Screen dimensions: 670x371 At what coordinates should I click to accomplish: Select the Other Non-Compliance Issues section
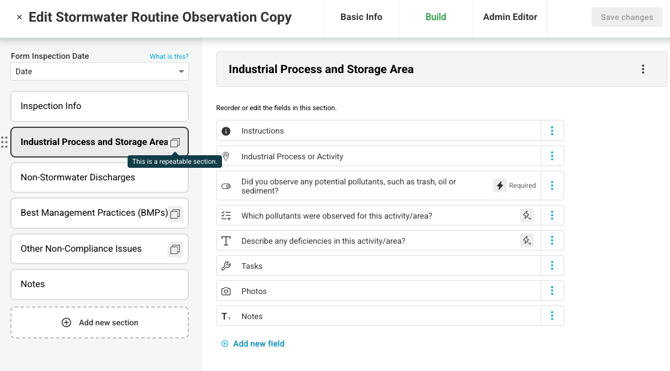click(100, 249)
